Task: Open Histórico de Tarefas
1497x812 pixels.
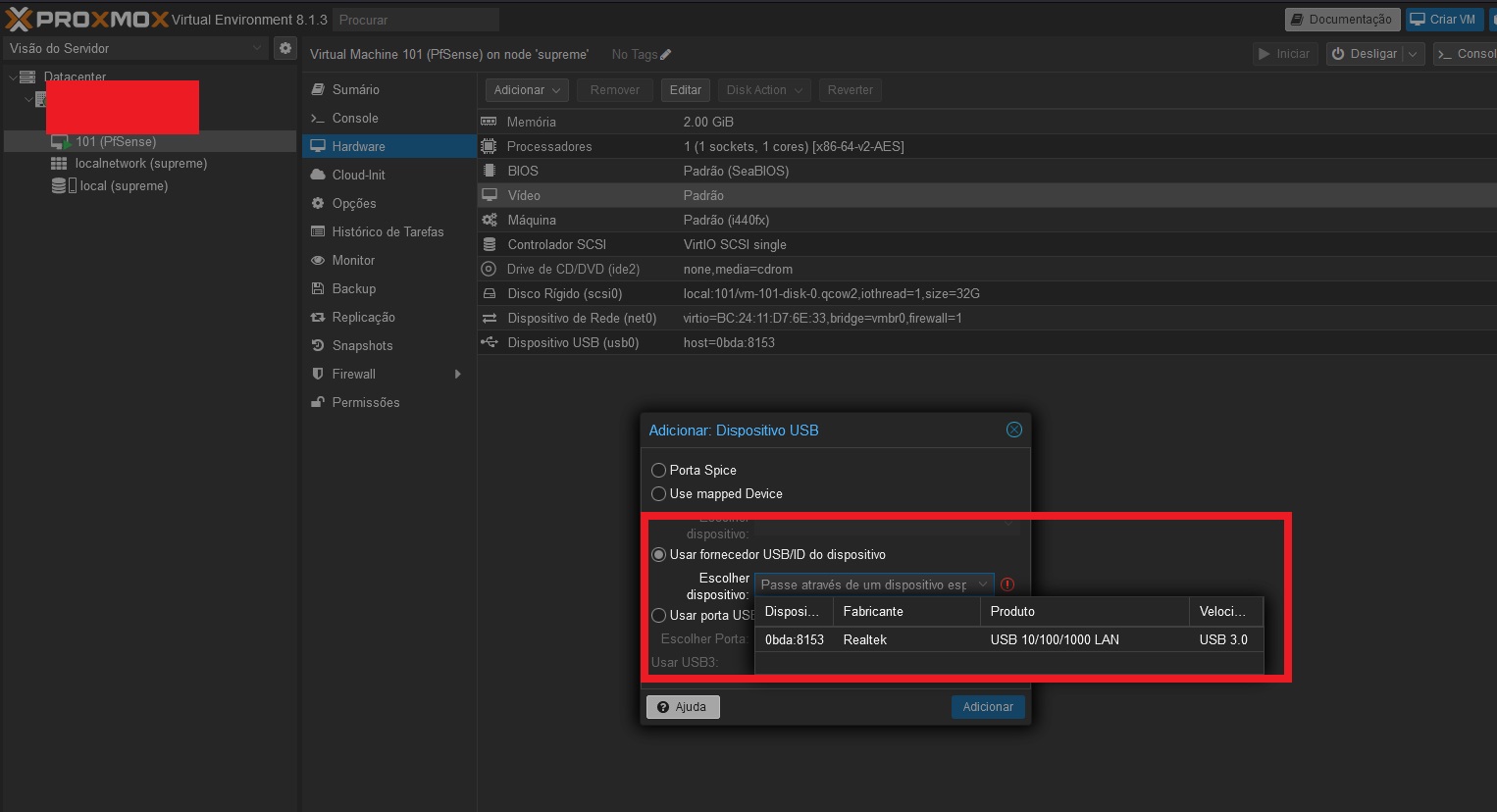Action: 388,231
